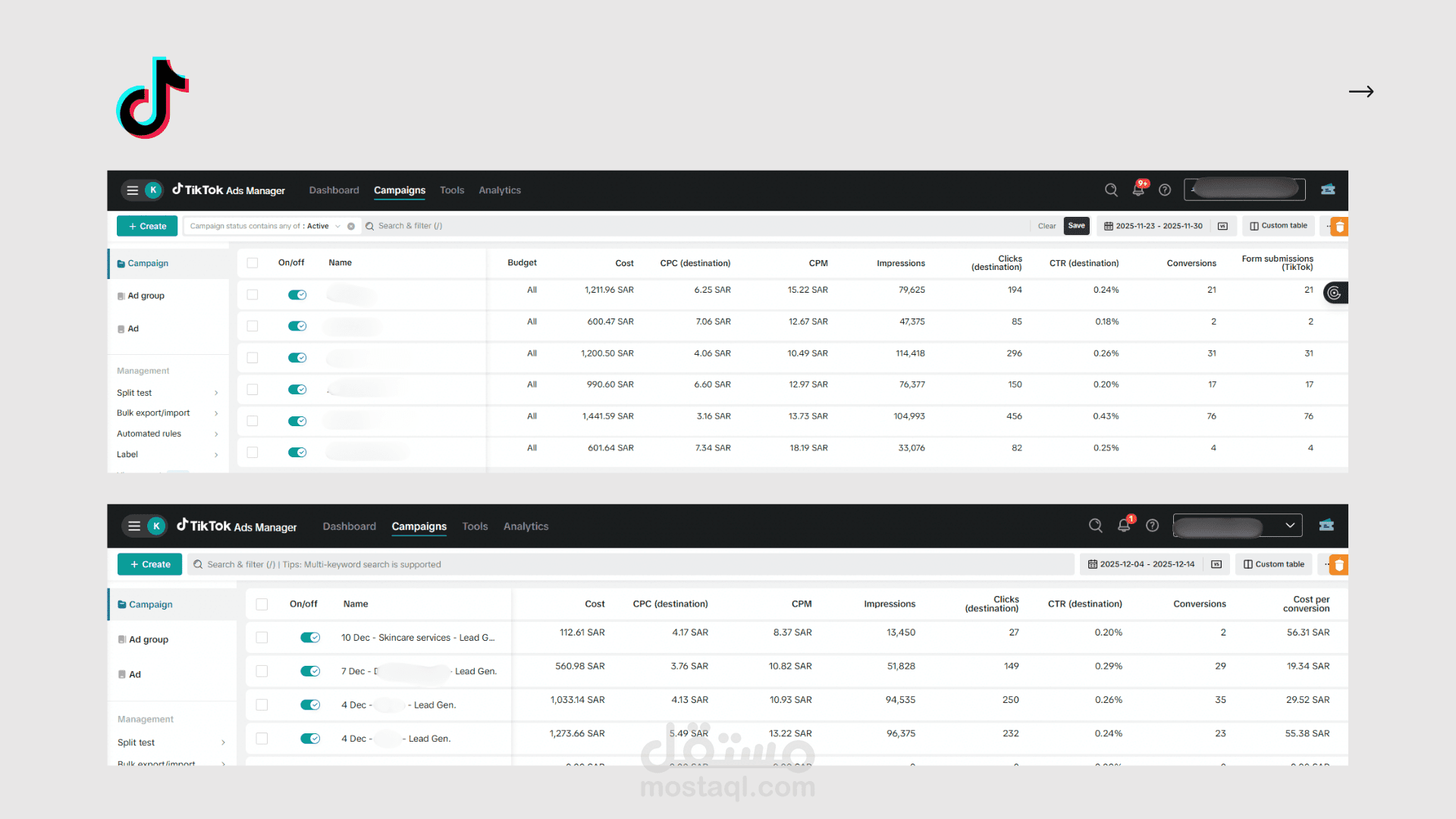Check the box for the 7 Dec Lead Gen. campaign

pos(262,671)
